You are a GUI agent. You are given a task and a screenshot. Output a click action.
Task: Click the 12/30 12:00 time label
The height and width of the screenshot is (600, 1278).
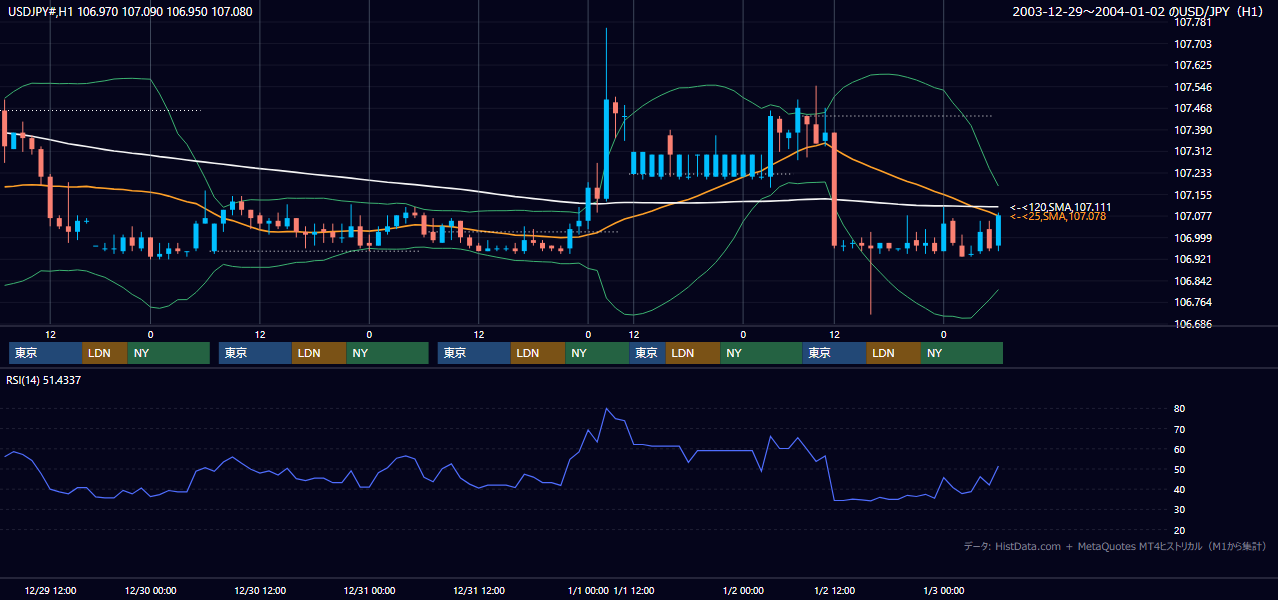click(260, 590)
